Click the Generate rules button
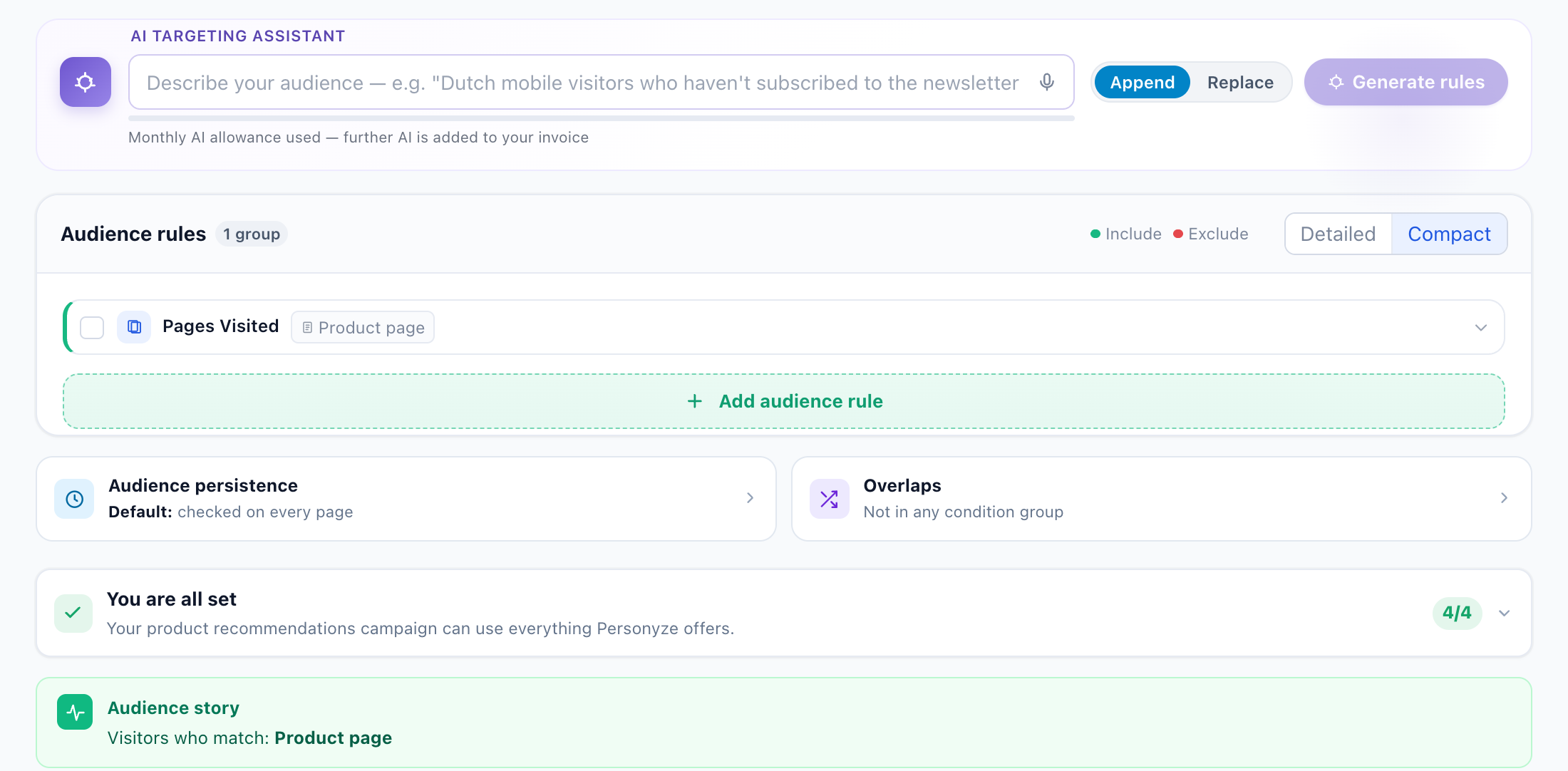This screenshot has width=1568, height=771. click(x=1405, y=82)
